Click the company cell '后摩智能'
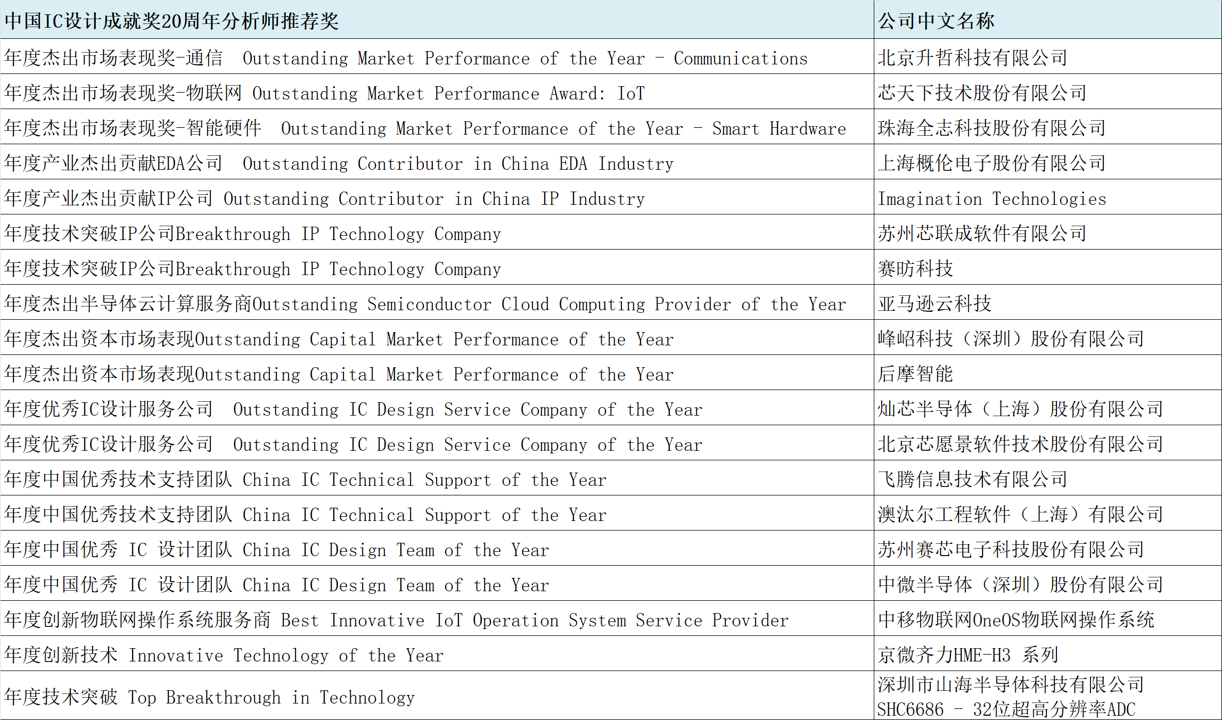 pyautogui.click(x=1047, y=373)
